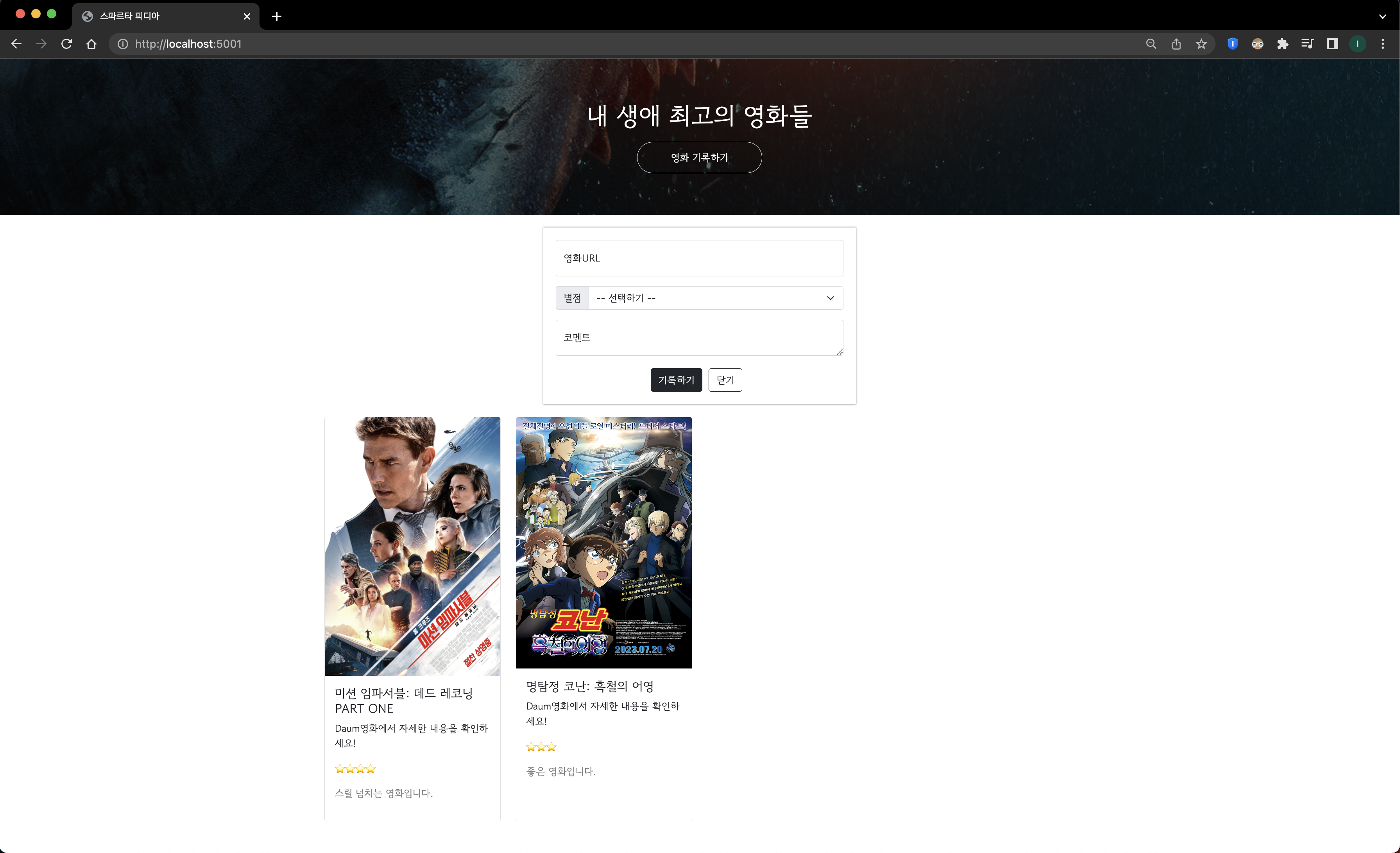
Task: Click the zoom magnifier icon in address bar
Action: (1151, 44)
